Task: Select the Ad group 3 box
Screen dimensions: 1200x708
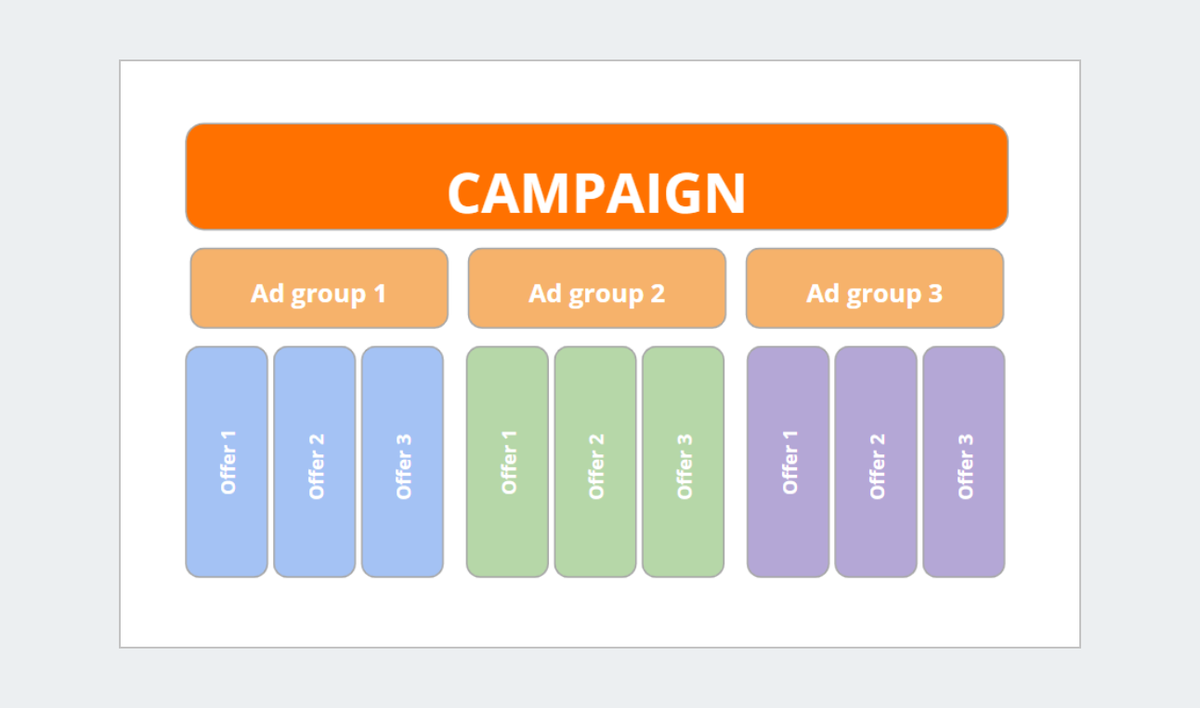Action: click(x=875, y=288)
